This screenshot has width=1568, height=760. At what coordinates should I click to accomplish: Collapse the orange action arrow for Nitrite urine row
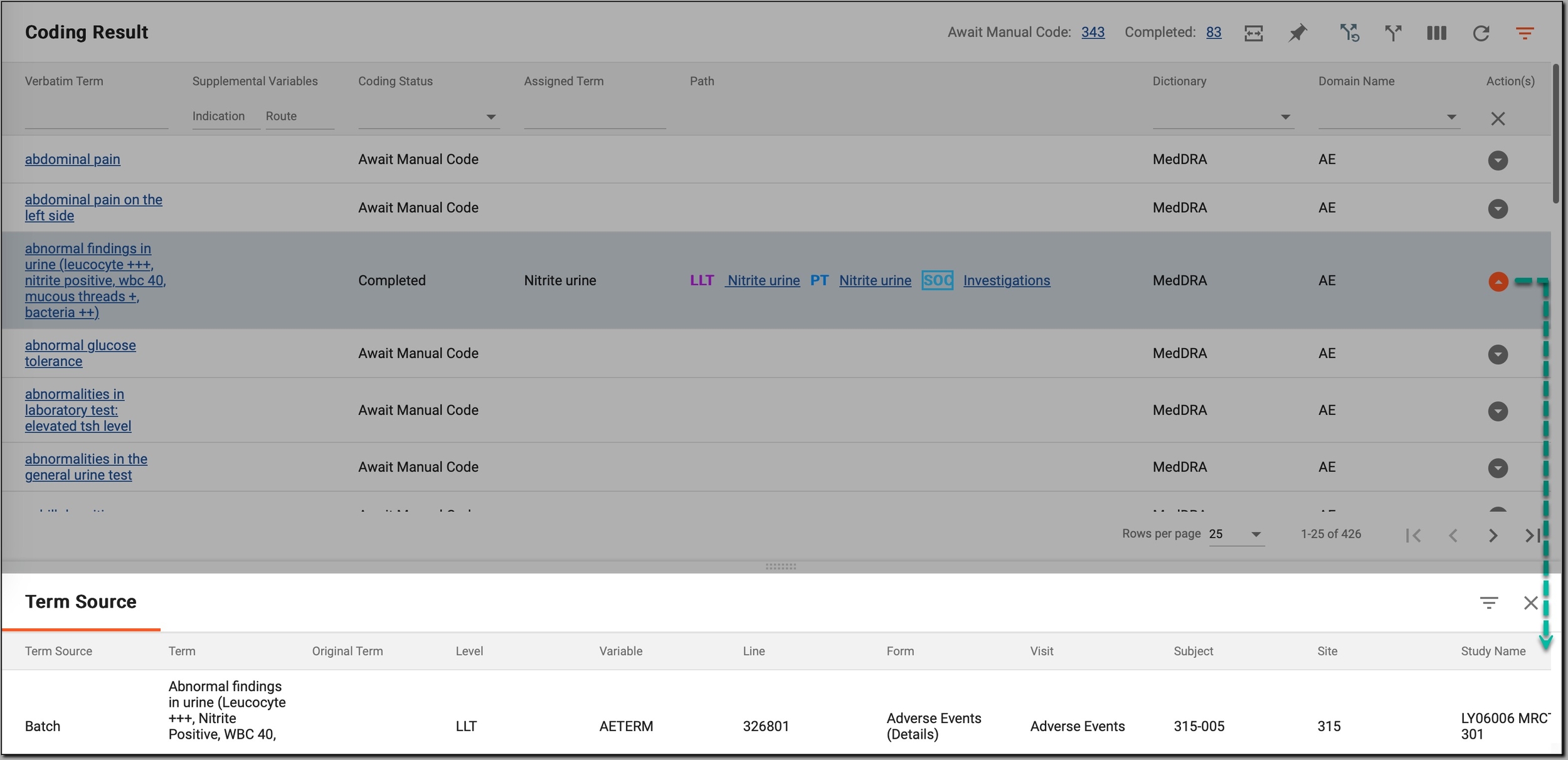click(1498, 282)
